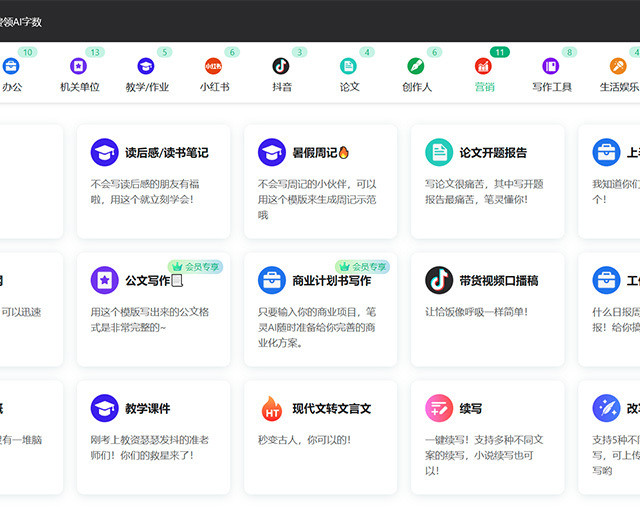Click the 机关单位 category icon

click(x=79, y=66)
